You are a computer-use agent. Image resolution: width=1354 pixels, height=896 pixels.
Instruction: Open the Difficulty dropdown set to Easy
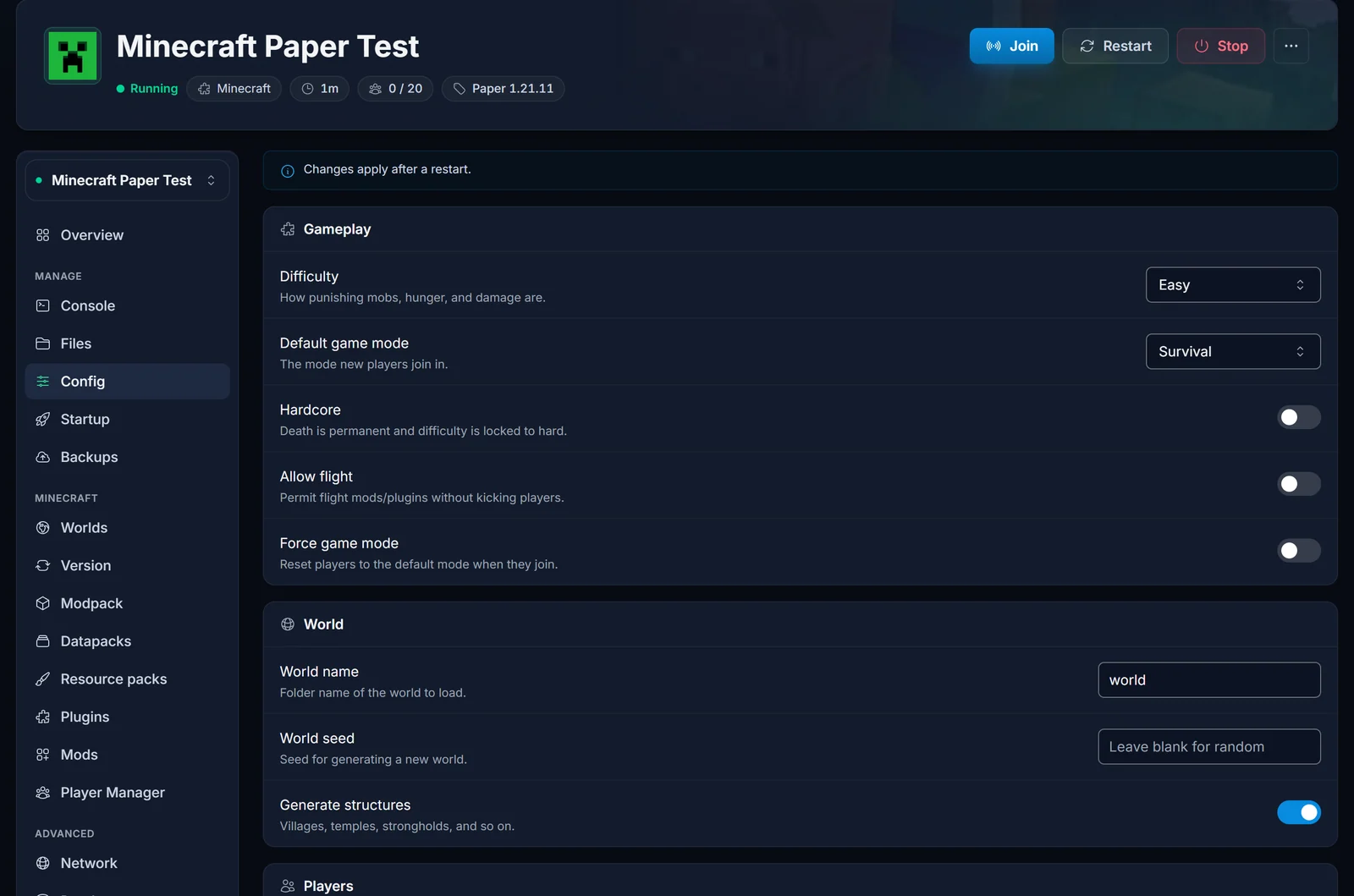1233,285
